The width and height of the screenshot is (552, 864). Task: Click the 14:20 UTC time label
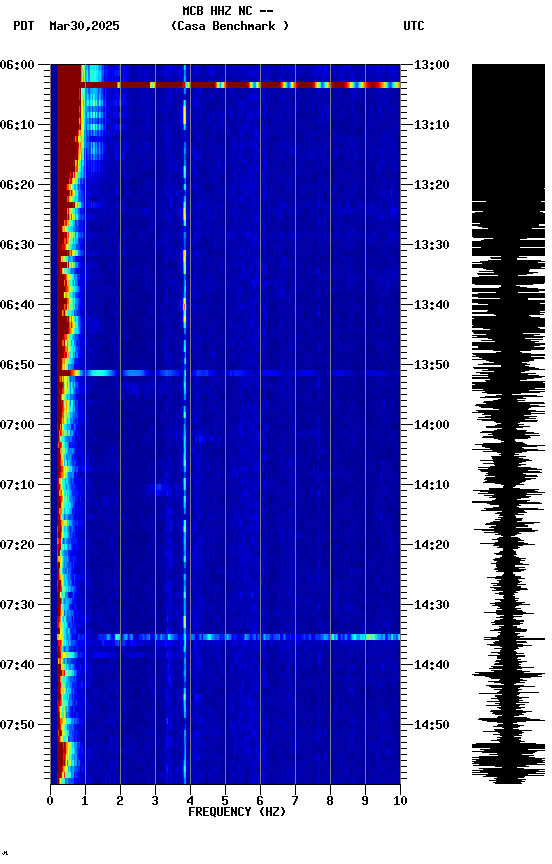[432, 545]
